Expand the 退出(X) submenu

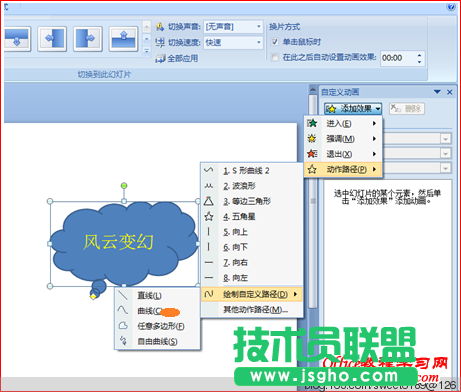(x=343, y=154)
